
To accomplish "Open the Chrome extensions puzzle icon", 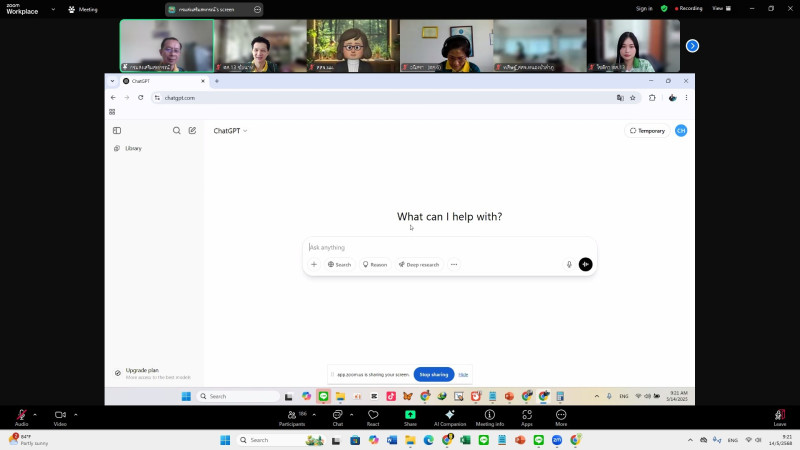I will 652,97.
